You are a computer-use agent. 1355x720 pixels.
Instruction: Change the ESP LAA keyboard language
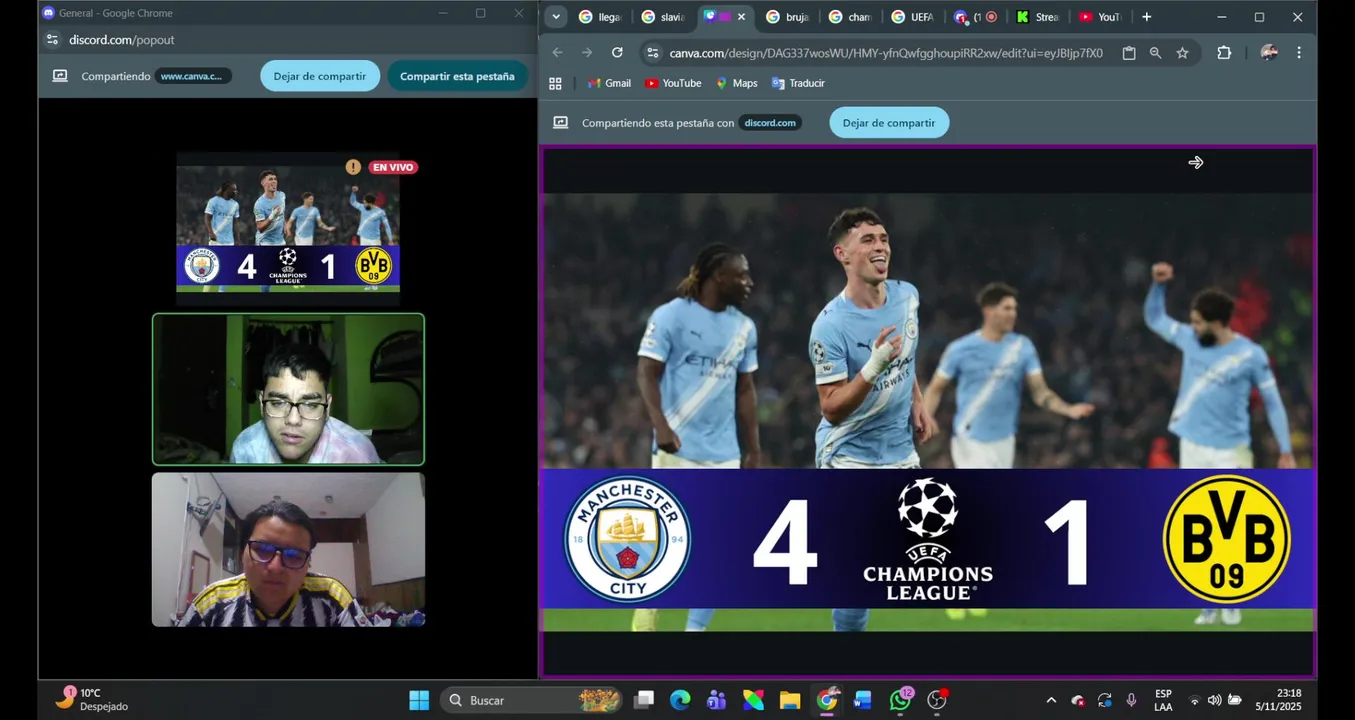1163,700
